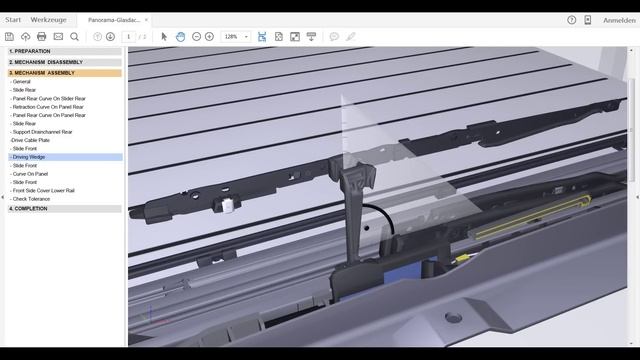The width and height of the screenshot is (640, 360).
Task: Open Front Side Cover Lower Rail
Action: (x=43, y=191)
